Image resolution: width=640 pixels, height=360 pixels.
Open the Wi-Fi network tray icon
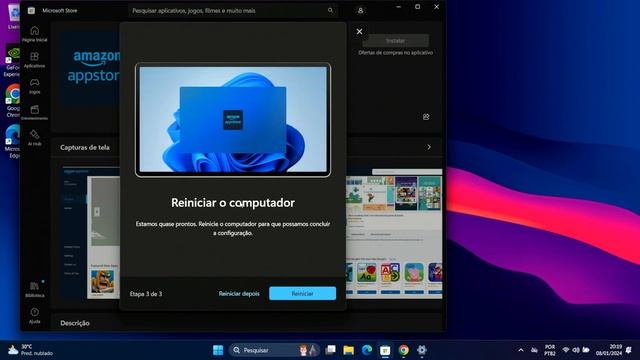(566, 350)
